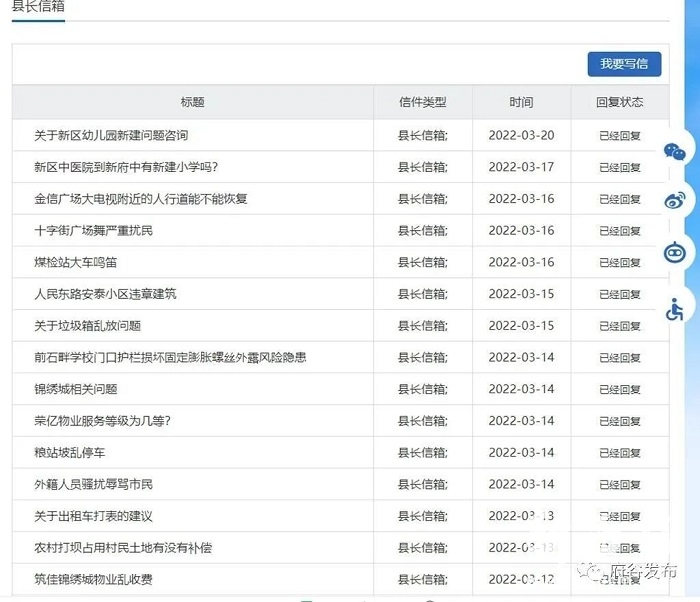Click the robot assistant icon
700x602 pixels.
point(676,253)
